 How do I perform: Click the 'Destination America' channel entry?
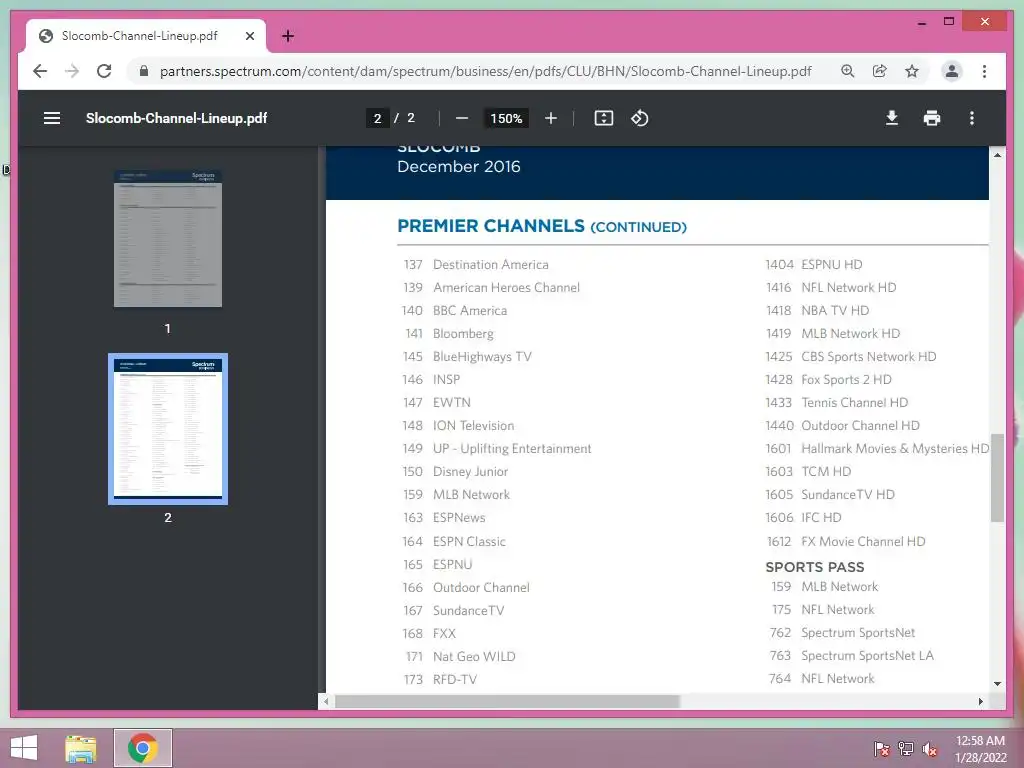pyautogui.click(x=490, y=264)
